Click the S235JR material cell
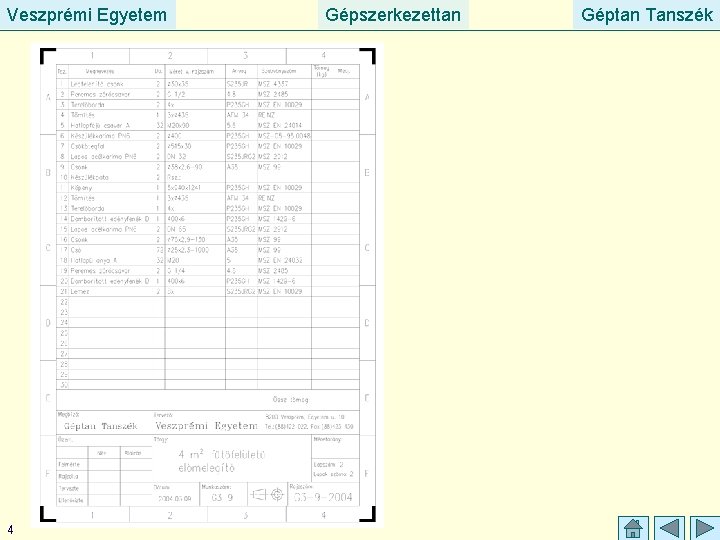 (x=237, y=84)
